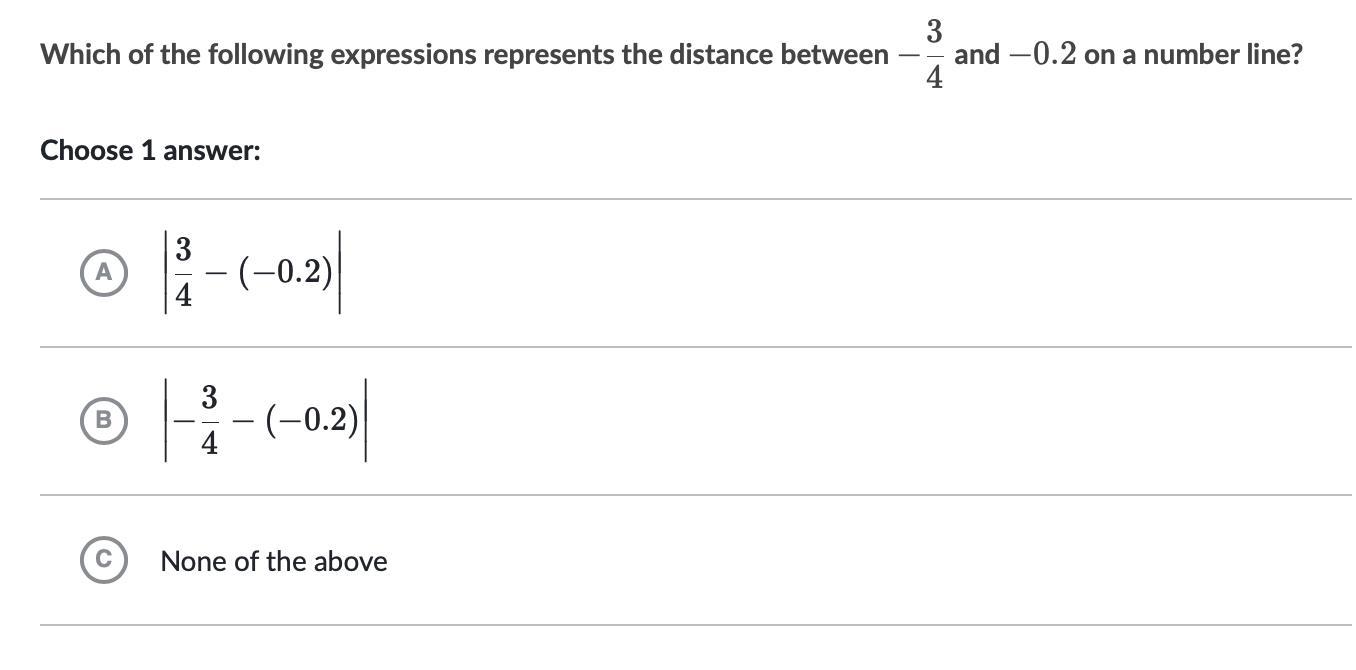Screen dimensions: 1356x670
Task: Click the circled letter C icon
Action: pos(104,560)
